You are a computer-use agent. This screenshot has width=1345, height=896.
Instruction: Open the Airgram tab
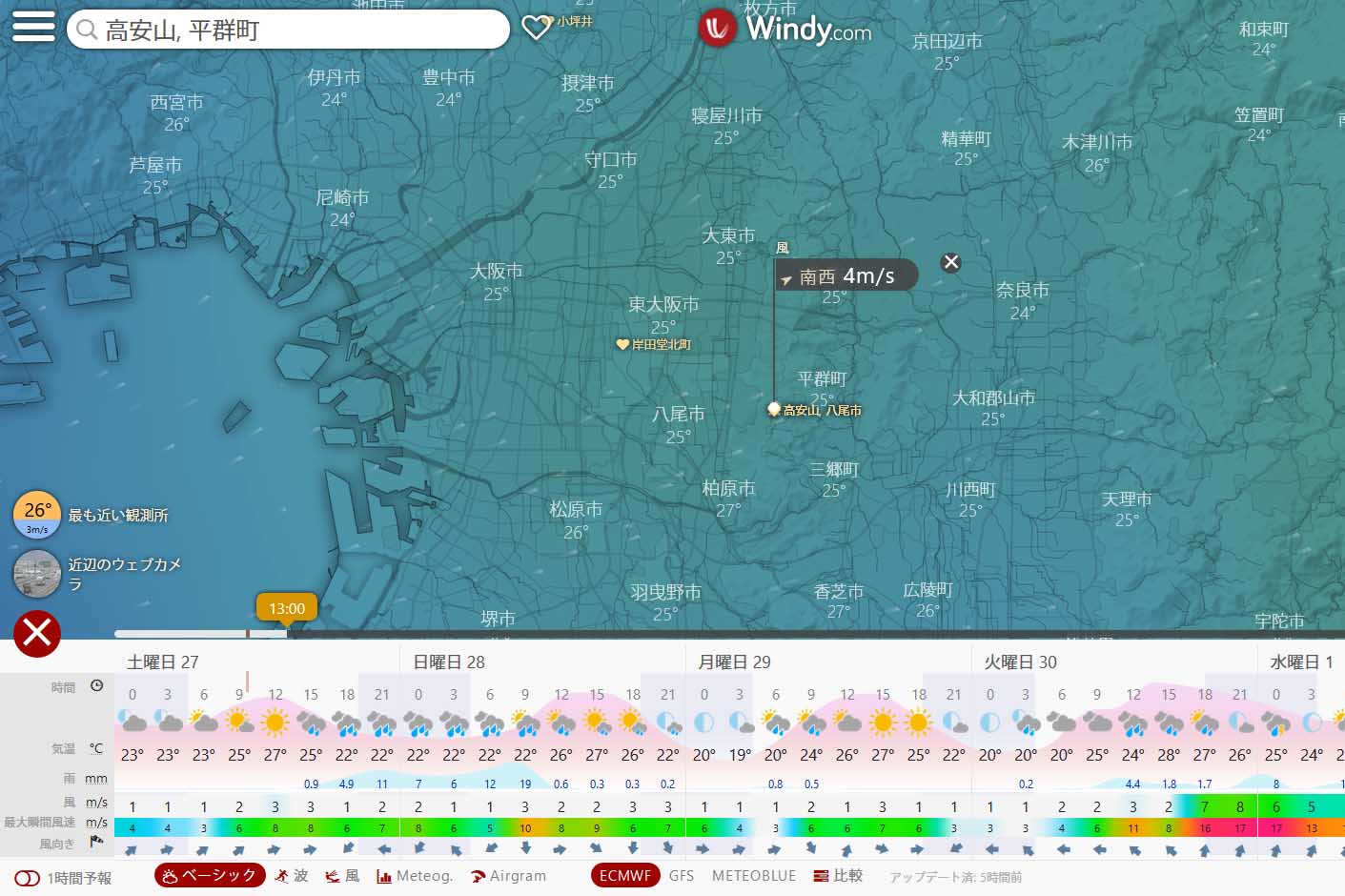coord(509,875)
